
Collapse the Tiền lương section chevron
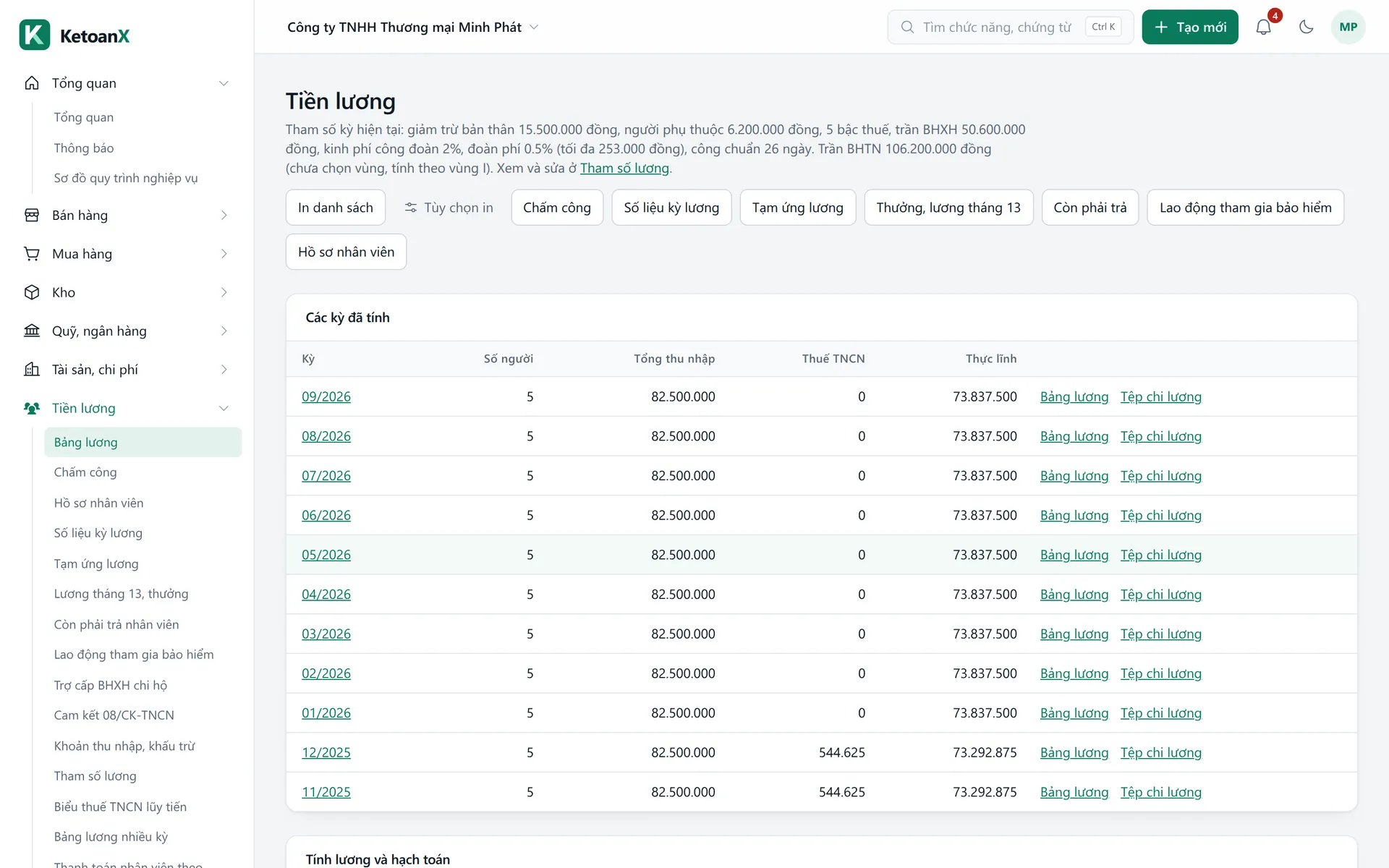click(224, 408)
